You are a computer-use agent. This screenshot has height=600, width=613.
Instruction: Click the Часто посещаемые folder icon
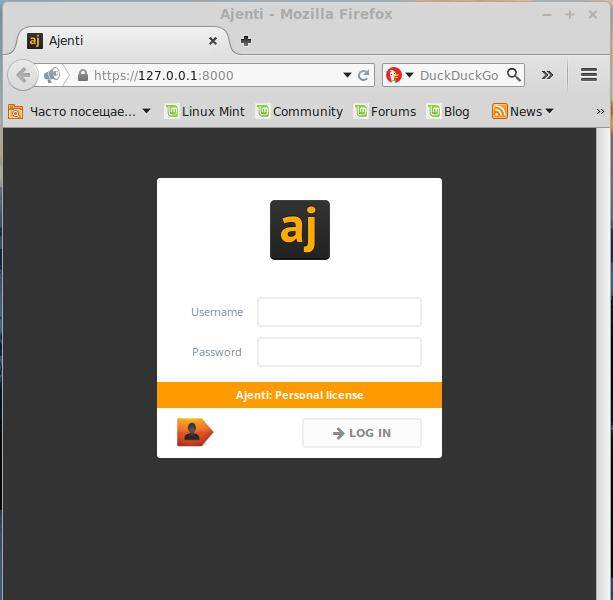pyautogui.click(x=15, y=111)
